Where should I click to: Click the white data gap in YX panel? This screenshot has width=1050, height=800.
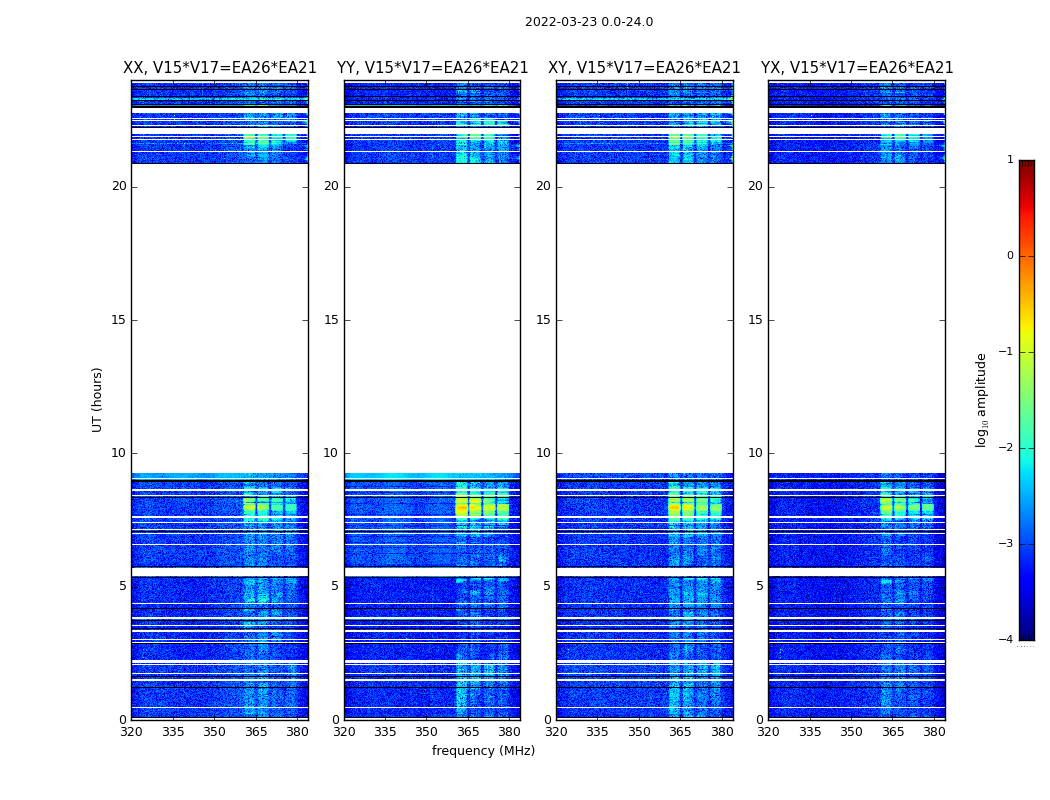pos(856,318)
